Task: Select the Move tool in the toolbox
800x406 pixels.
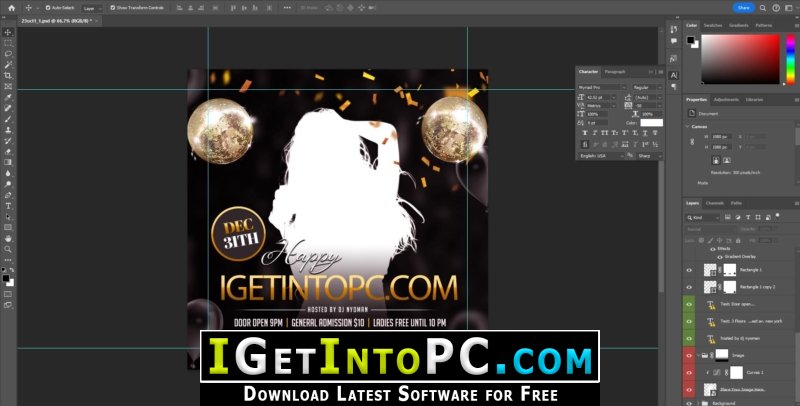Action: [x=8, y=32]
